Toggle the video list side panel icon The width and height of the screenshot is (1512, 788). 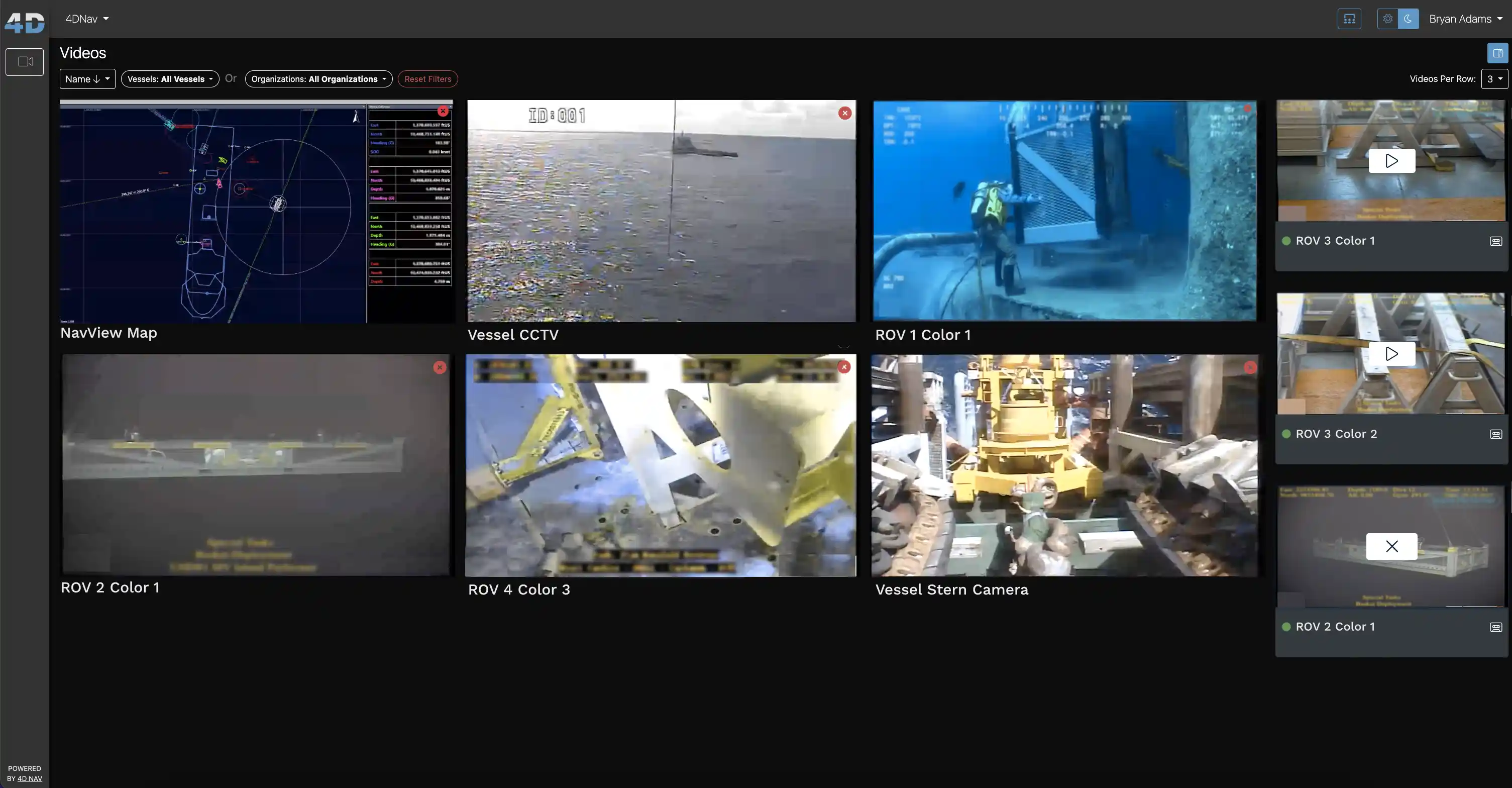pos(1497,53)
